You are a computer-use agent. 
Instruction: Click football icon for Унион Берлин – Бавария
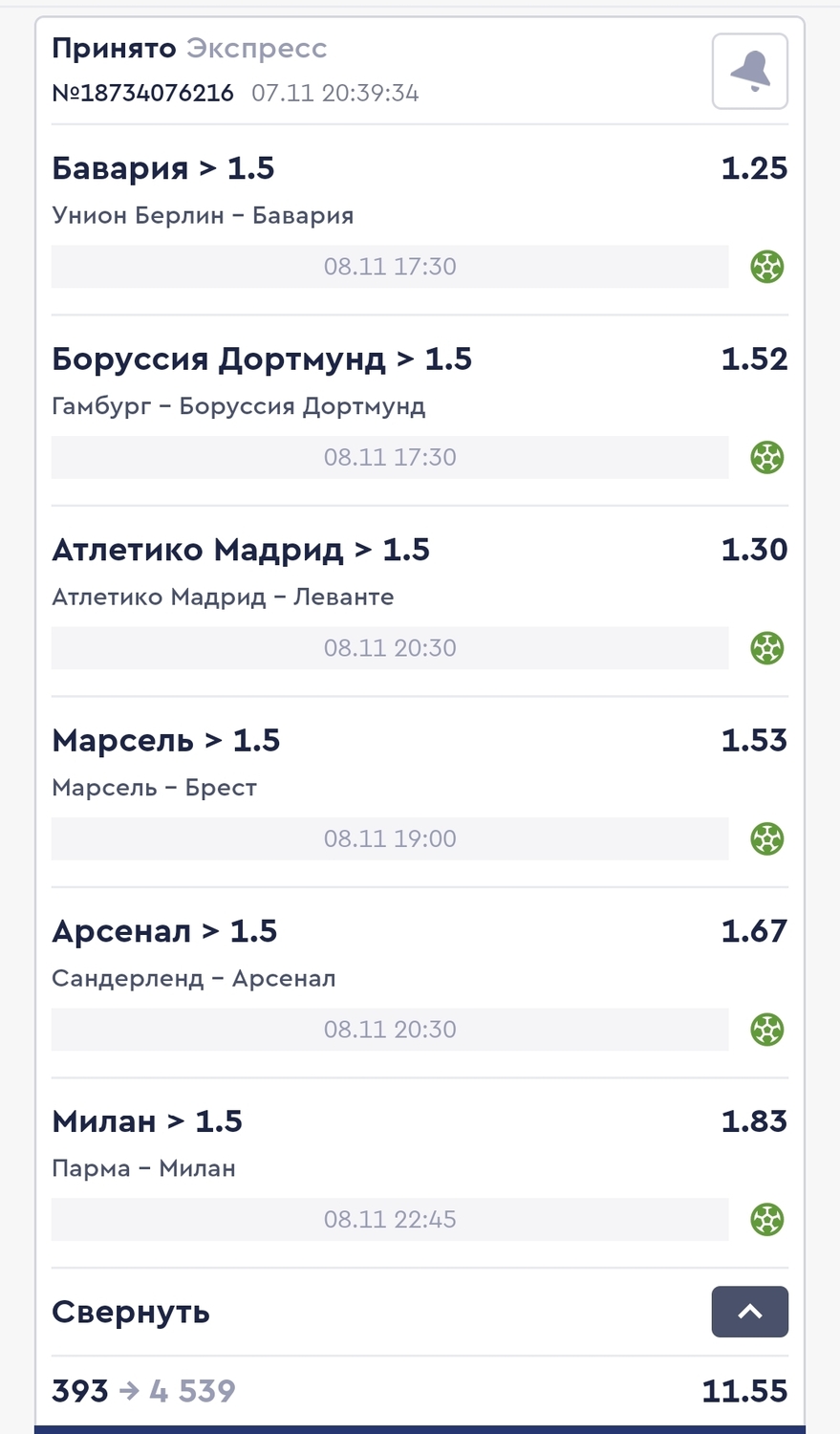pyautogui.click(x=767, y=267)
